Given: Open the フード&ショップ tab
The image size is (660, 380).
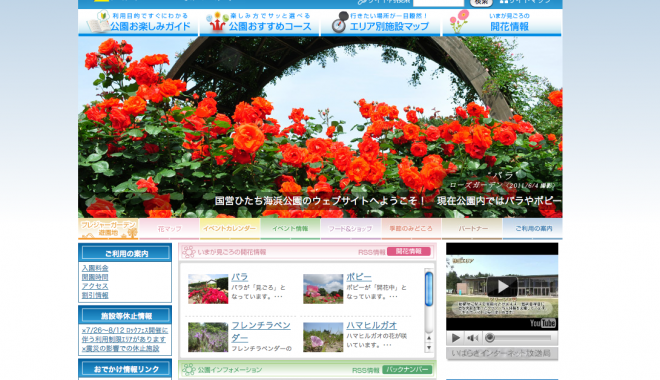Looking at the screenshot, I should 351,229.
